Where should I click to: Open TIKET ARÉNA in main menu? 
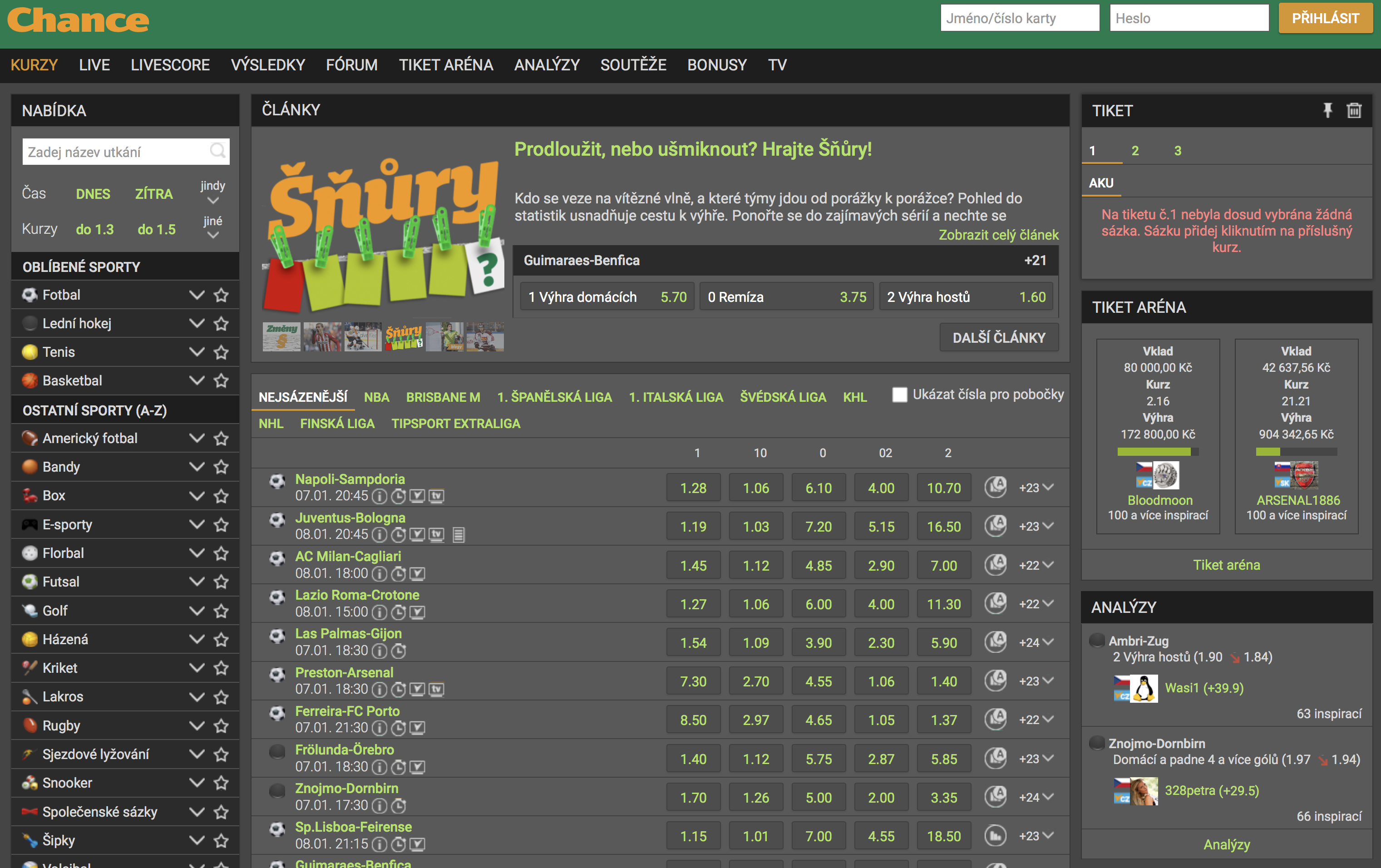click(446, 65)
